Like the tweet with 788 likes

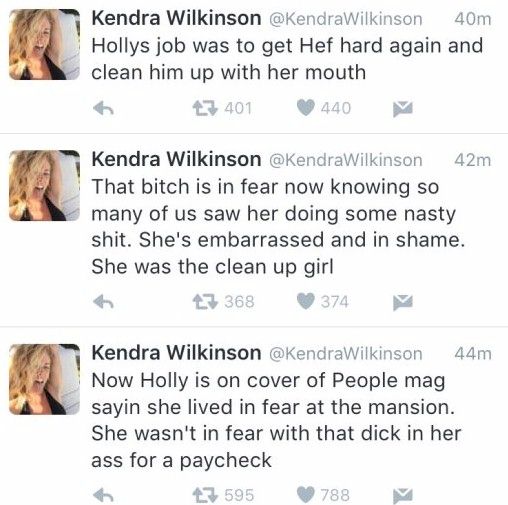pyautogui.click(x=306, y=495)
